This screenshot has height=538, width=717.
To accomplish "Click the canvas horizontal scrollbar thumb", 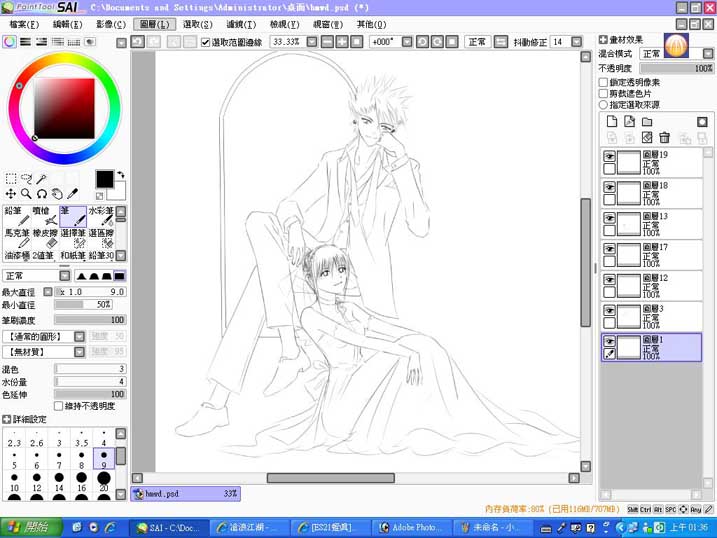I will coord(331,478).
